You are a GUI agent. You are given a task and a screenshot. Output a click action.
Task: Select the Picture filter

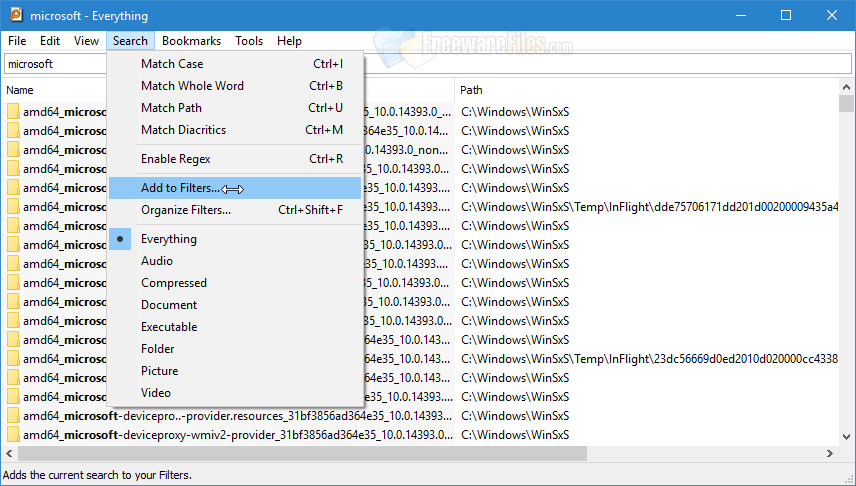235,371
